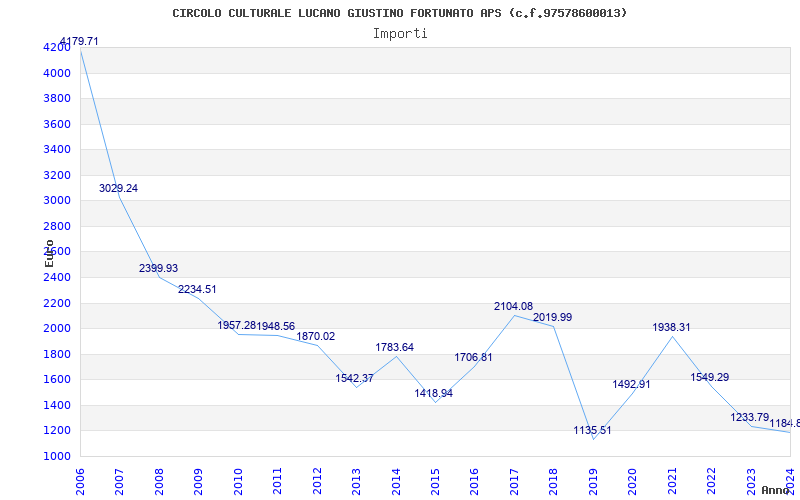The height and width of the screenshot is (500, 800).
Task: Select the 1706.81 data label
Action: click(473, 357)
